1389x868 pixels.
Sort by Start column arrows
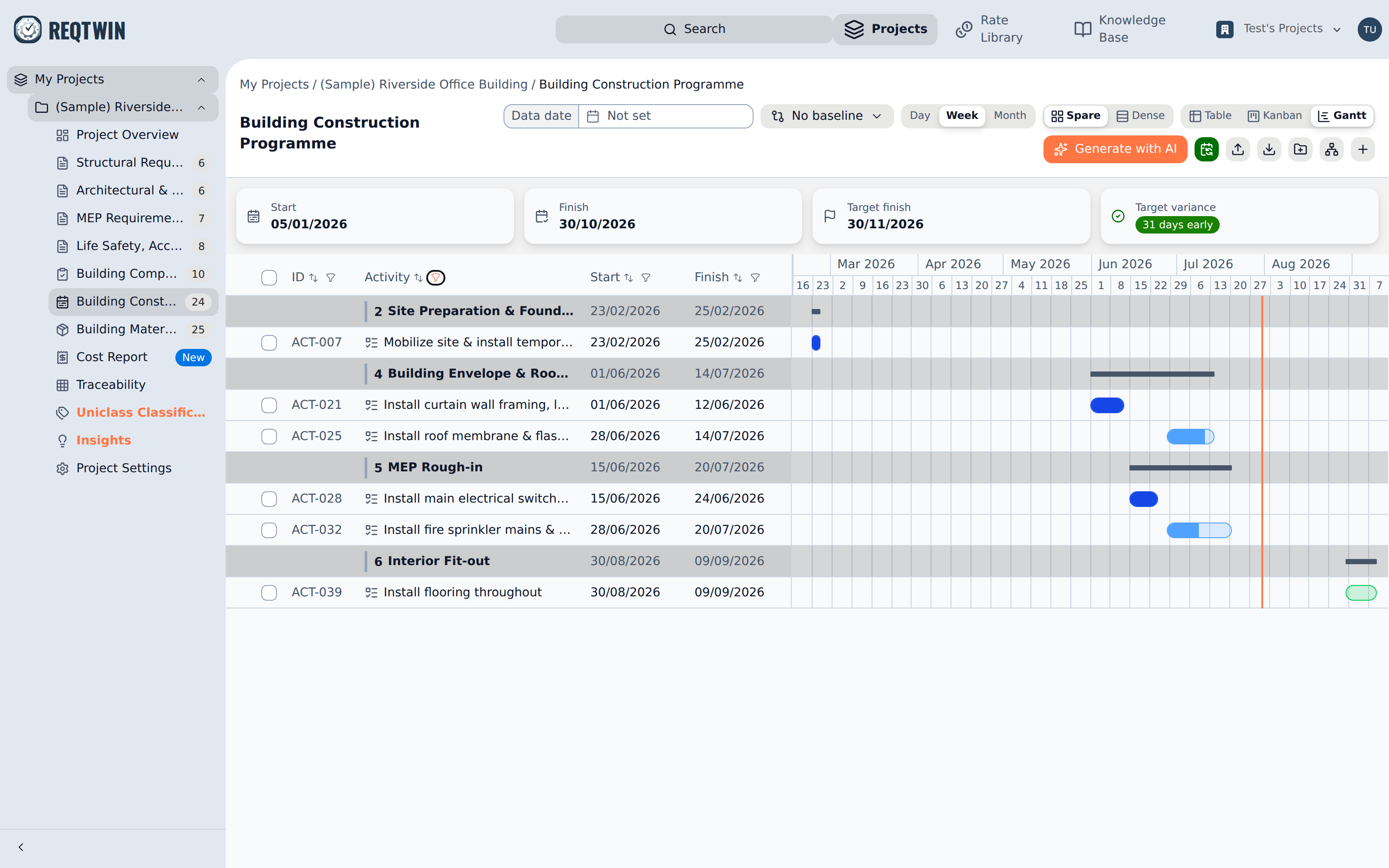click(629, 278)
